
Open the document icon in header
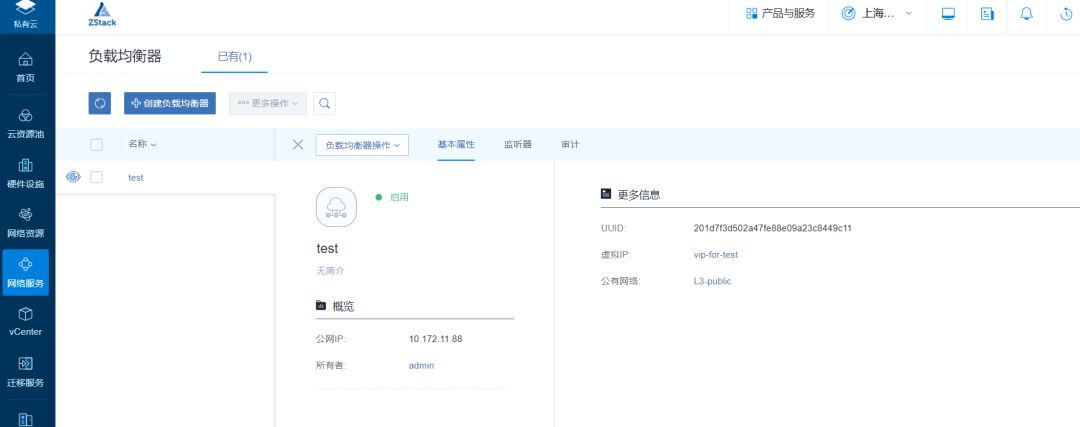coord(987,14)
